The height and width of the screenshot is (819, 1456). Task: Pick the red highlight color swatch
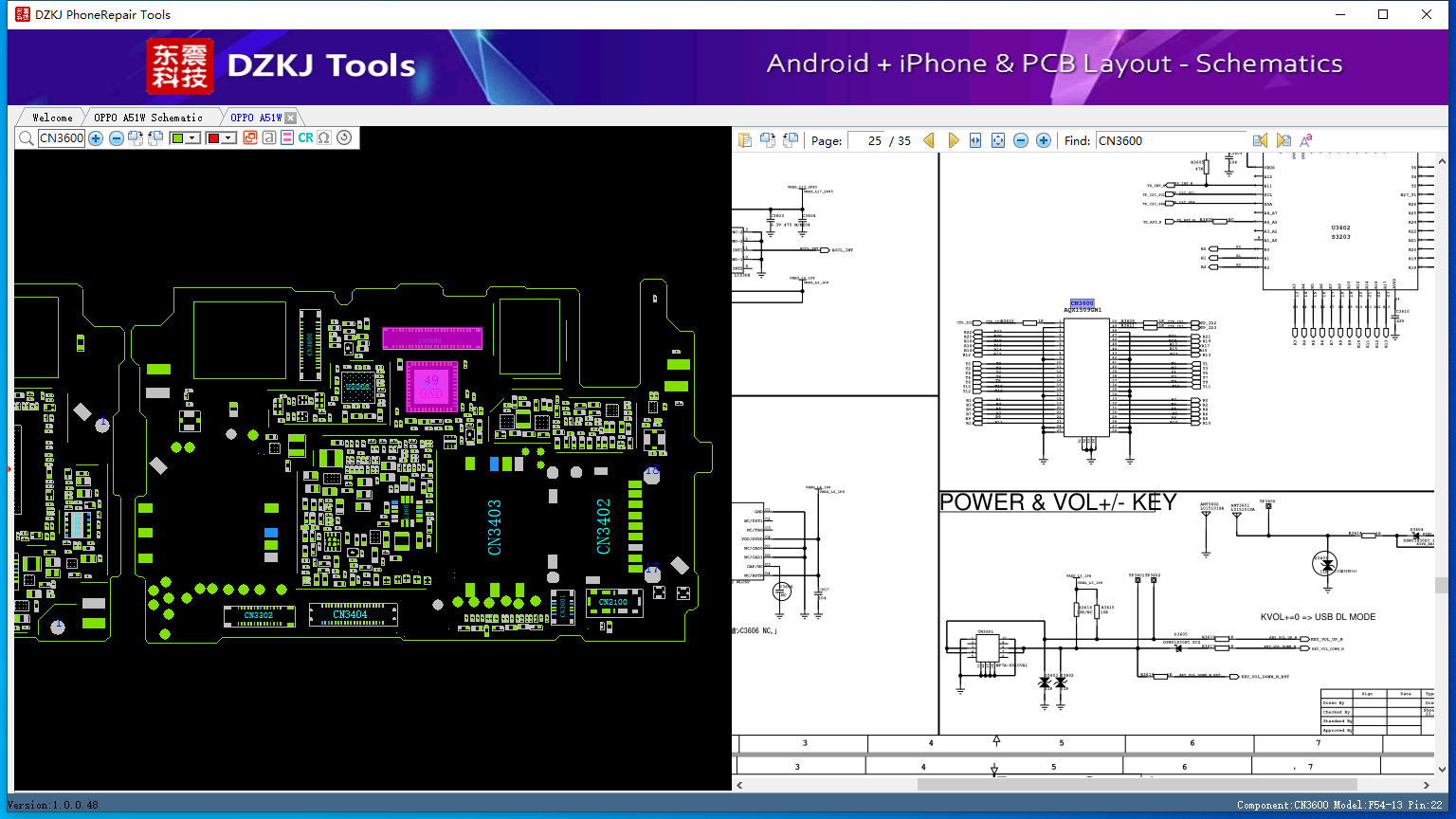(x=213, y=138)
